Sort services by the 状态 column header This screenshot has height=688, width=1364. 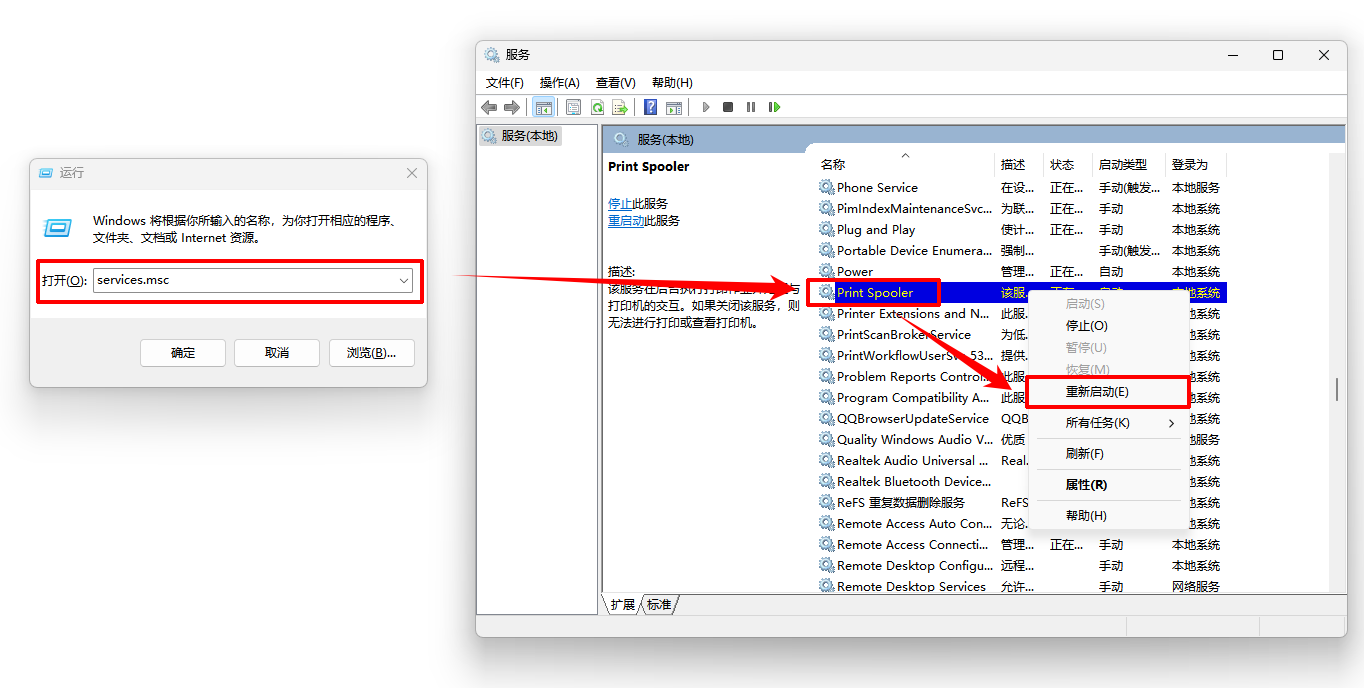point(1069,164)
